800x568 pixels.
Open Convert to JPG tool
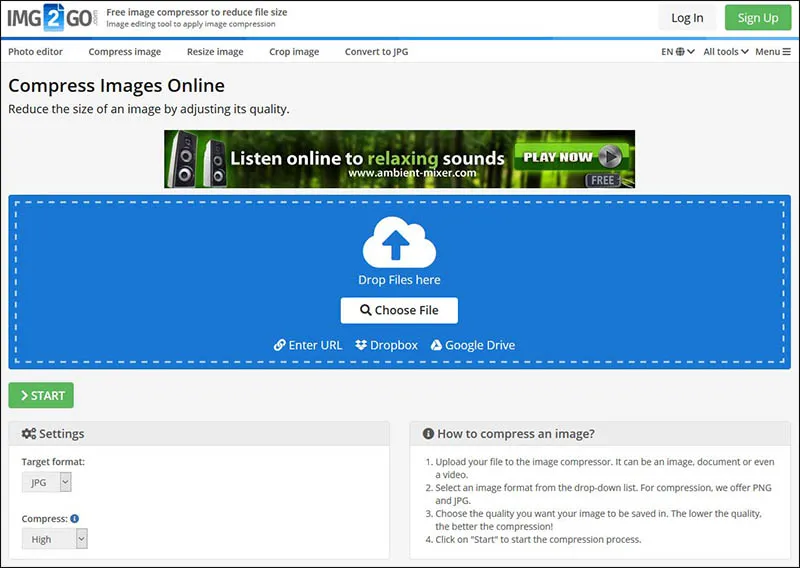point(376,52)
